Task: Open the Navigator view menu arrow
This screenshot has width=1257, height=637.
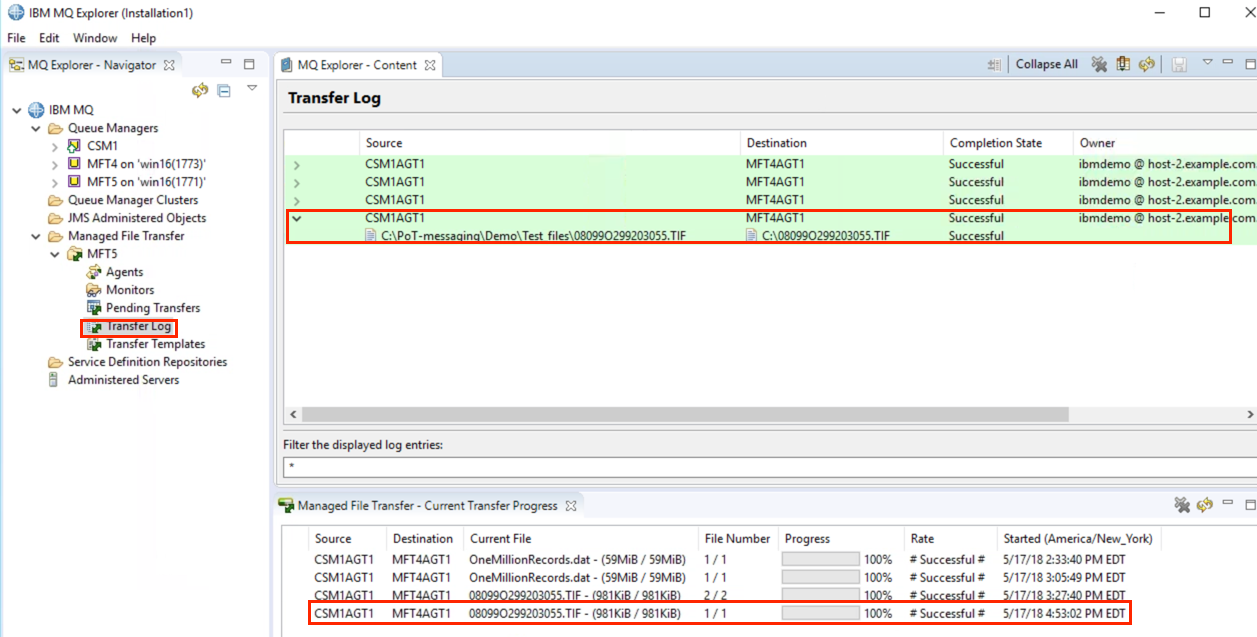Action: 252,88
